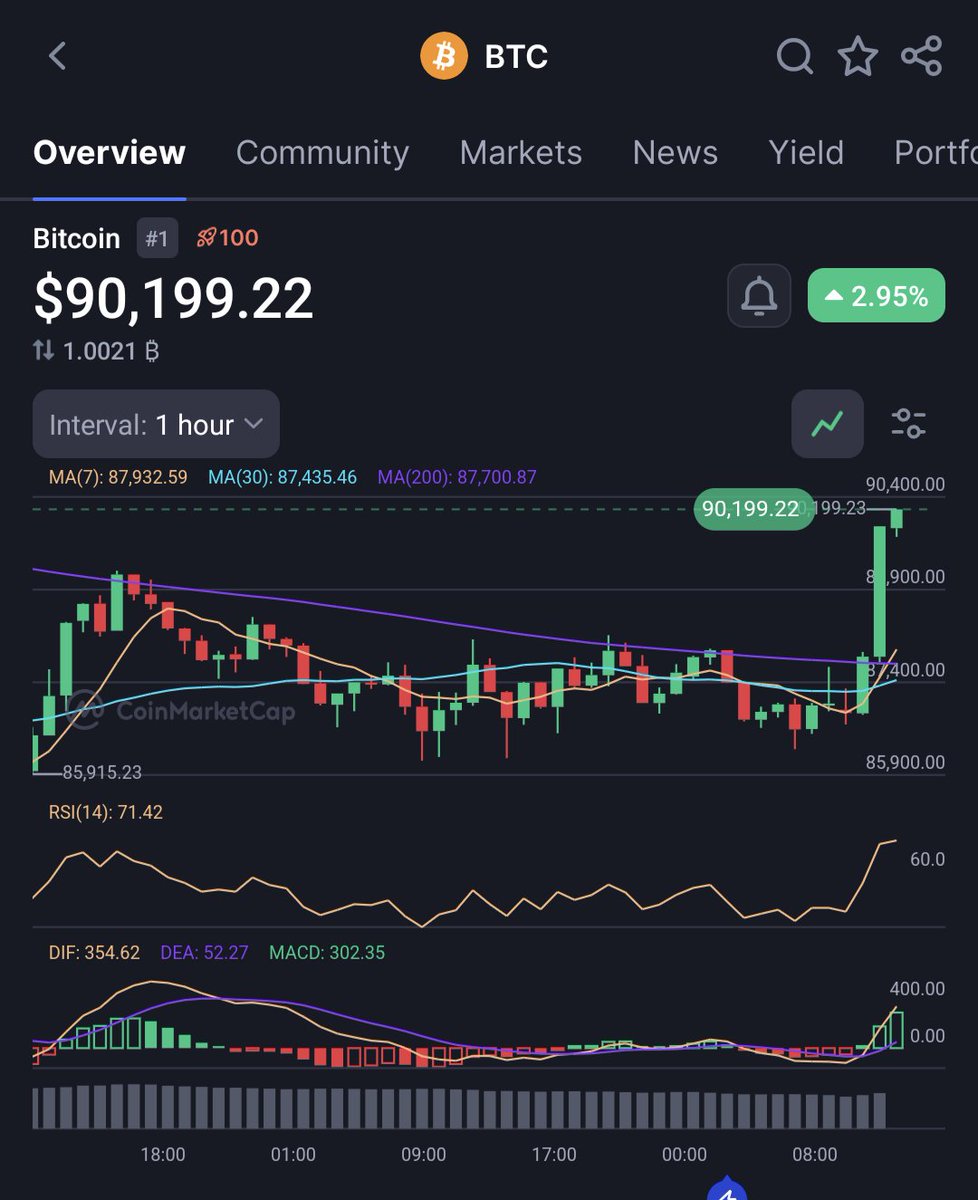The height and width of the screenshot is (1200, 978).
Task: Set a price alert with bell icon
Action: pyautogui.click(x=759, y=296)
